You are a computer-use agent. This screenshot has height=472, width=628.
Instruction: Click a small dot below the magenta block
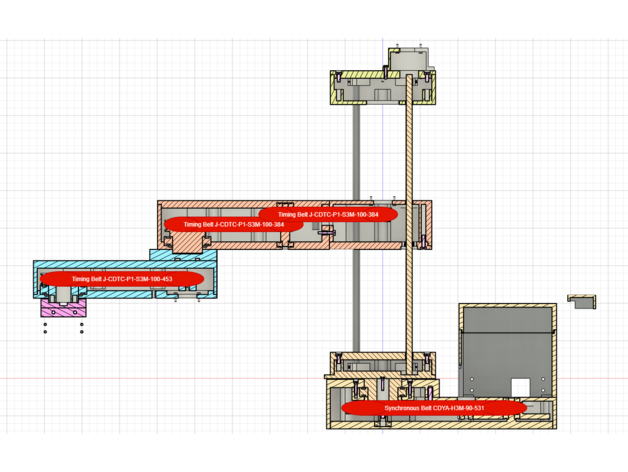45,325
